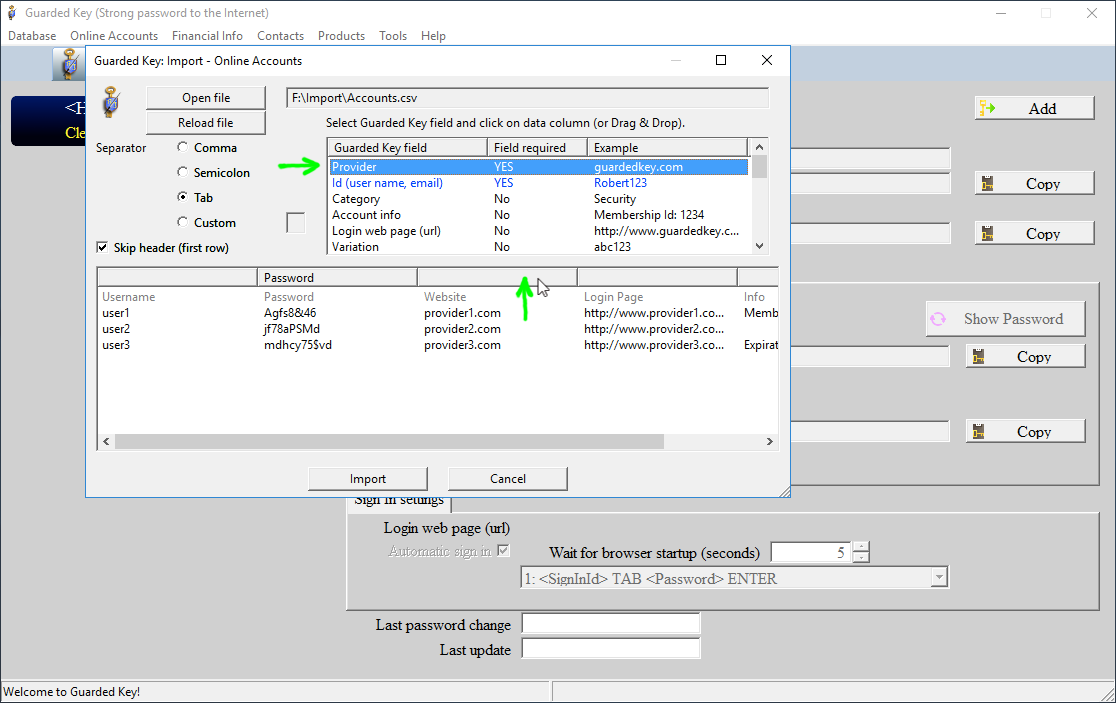This screenshot has width=1116, height=703.
Task: Click the blank column header above Website
Action: (498, 278)
